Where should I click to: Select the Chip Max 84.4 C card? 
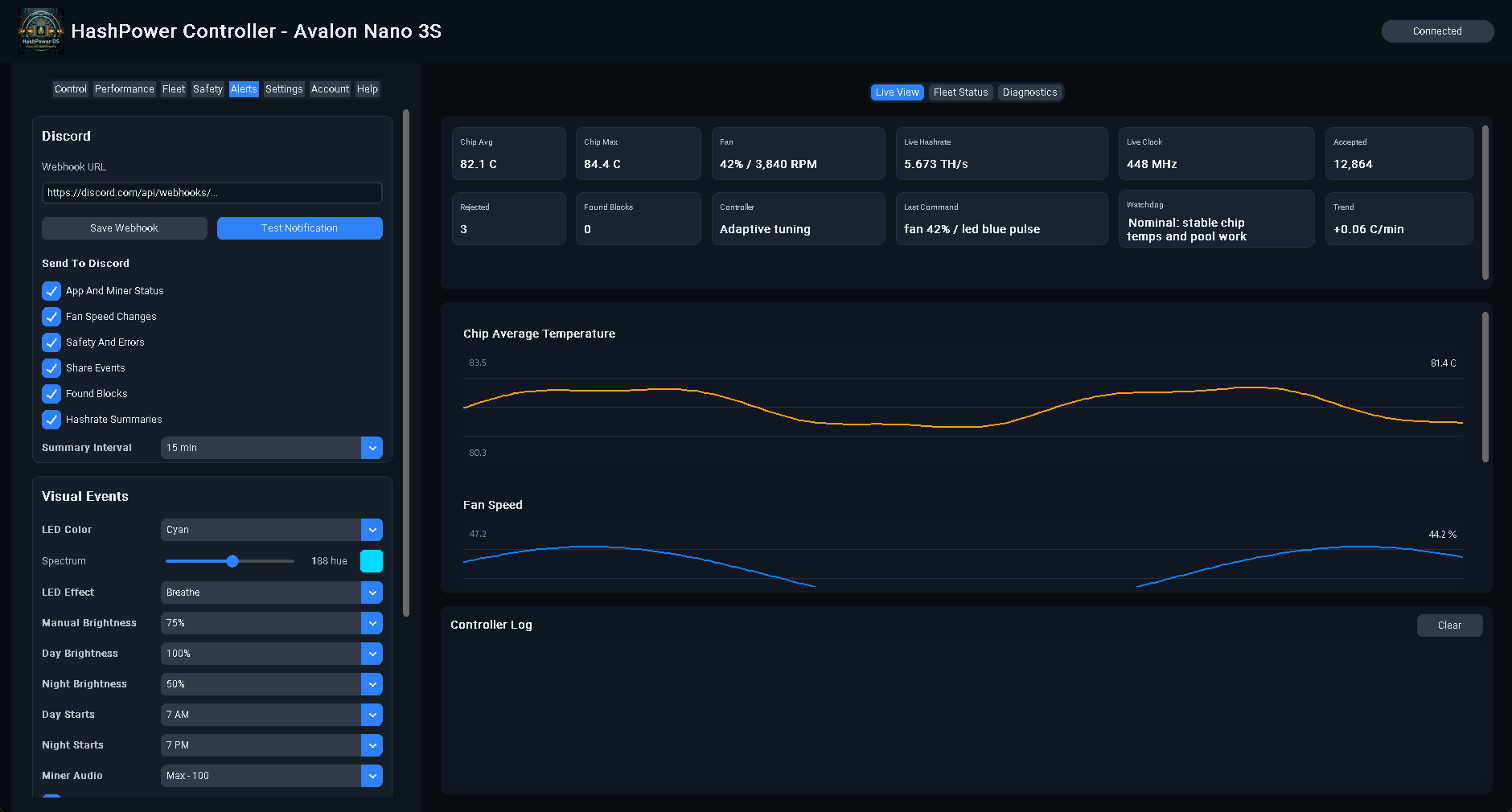(639, 154)
